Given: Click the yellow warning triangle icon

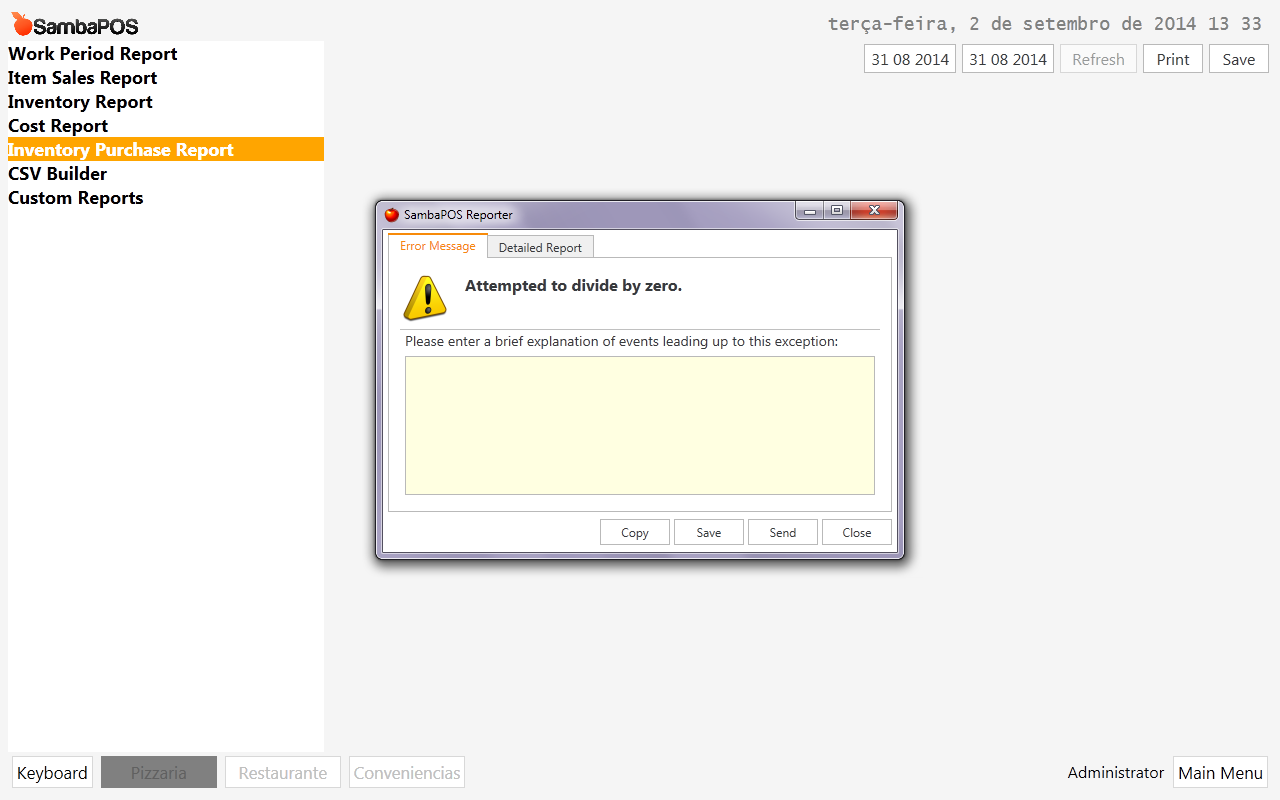Looking at the screenshot, I should (425, 297).
